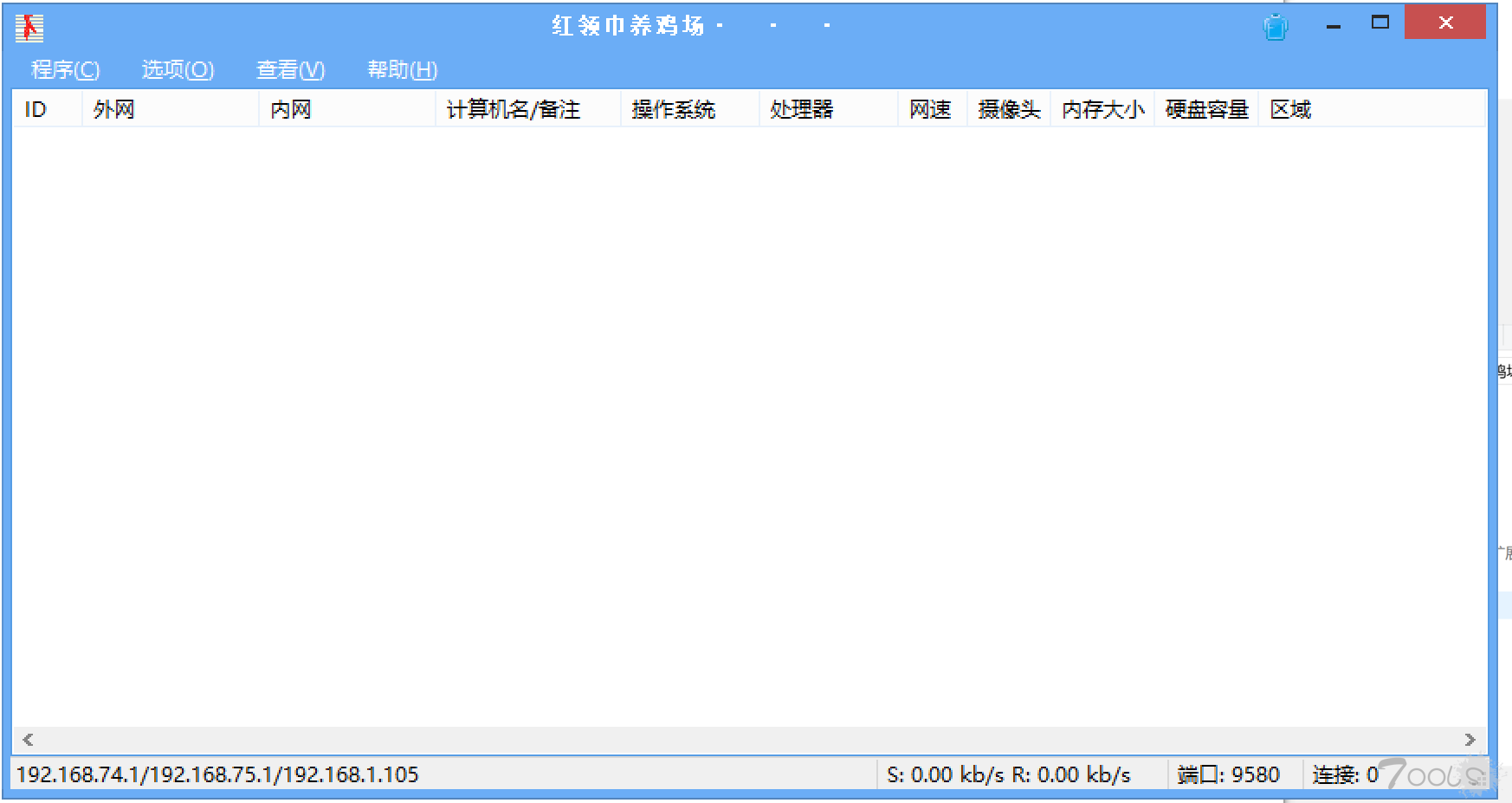The height and width of the screenshot is (803, 1512).
Task: Open the 程序(C) menu
Action: pos(65,69)
